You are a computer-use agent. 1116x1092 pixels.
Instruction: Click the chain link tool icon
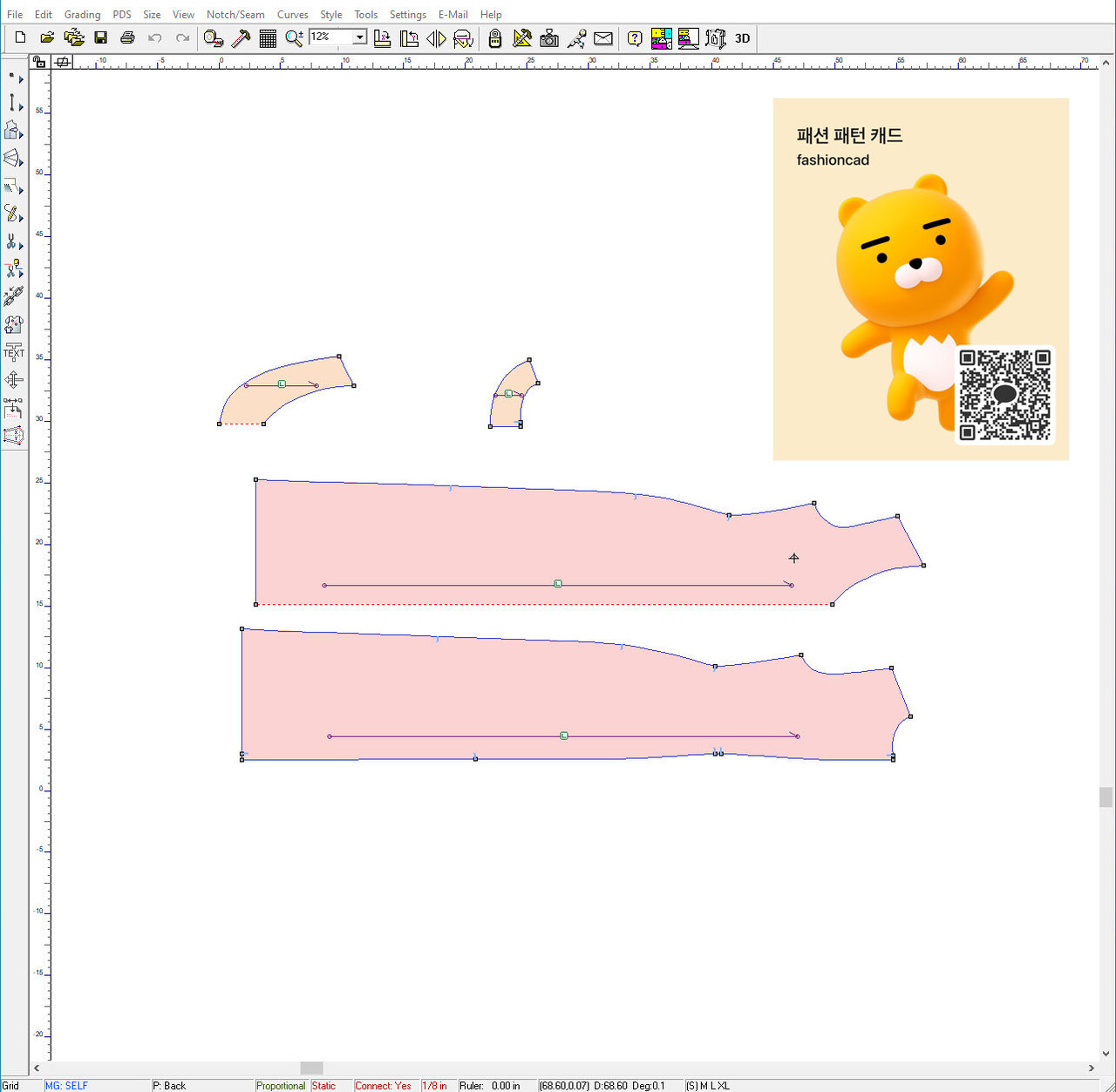(x=13, y=296)
